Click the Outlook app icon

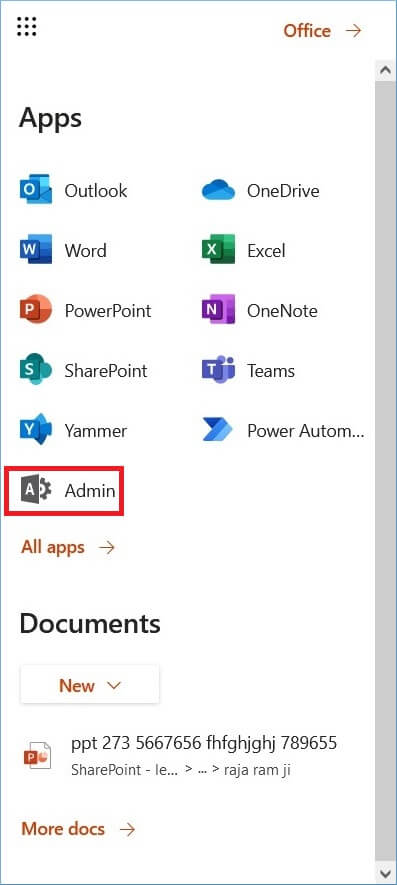click(36, 190)
